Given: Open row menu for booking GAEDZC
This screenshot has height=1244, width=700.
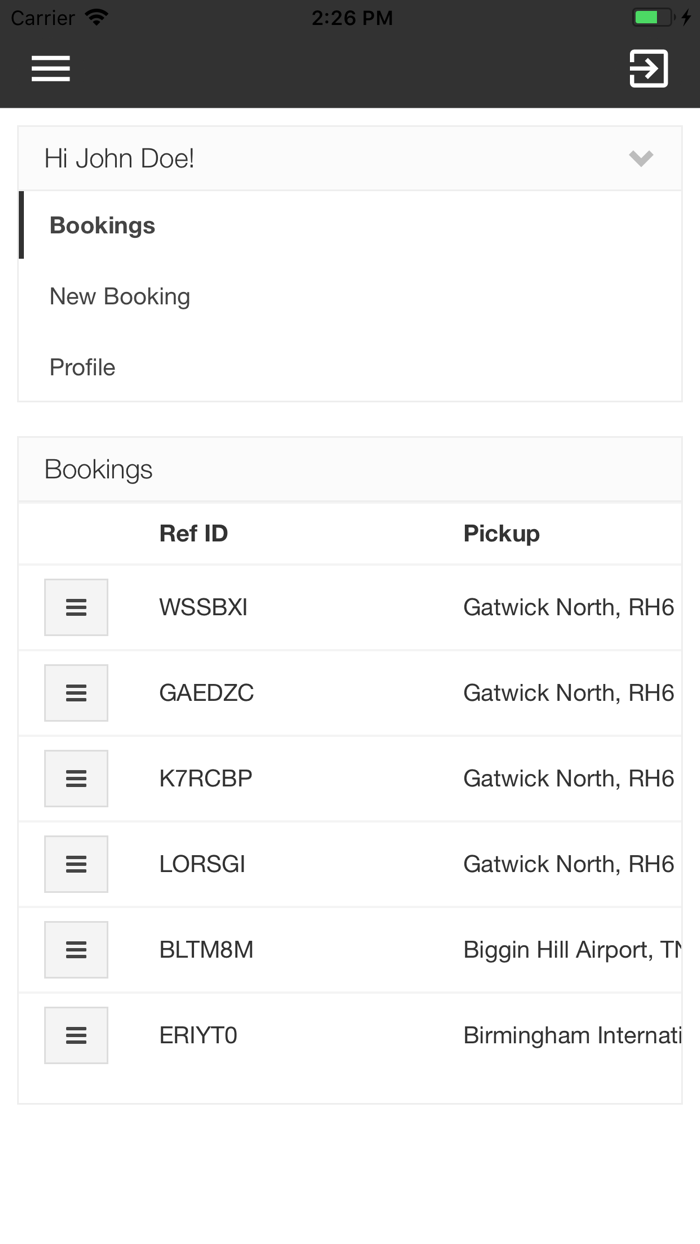Looking at the screenshot, I should (x=76, y=693).
